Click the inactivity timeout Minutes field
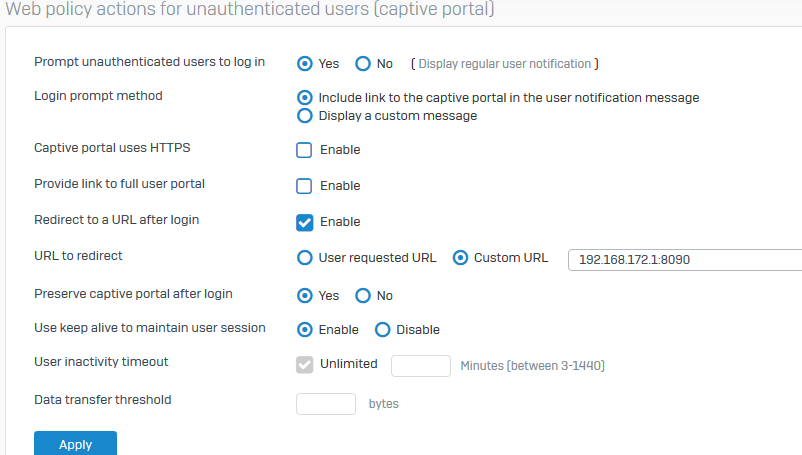The image size is (802, 455). click(x=420, y=365)
